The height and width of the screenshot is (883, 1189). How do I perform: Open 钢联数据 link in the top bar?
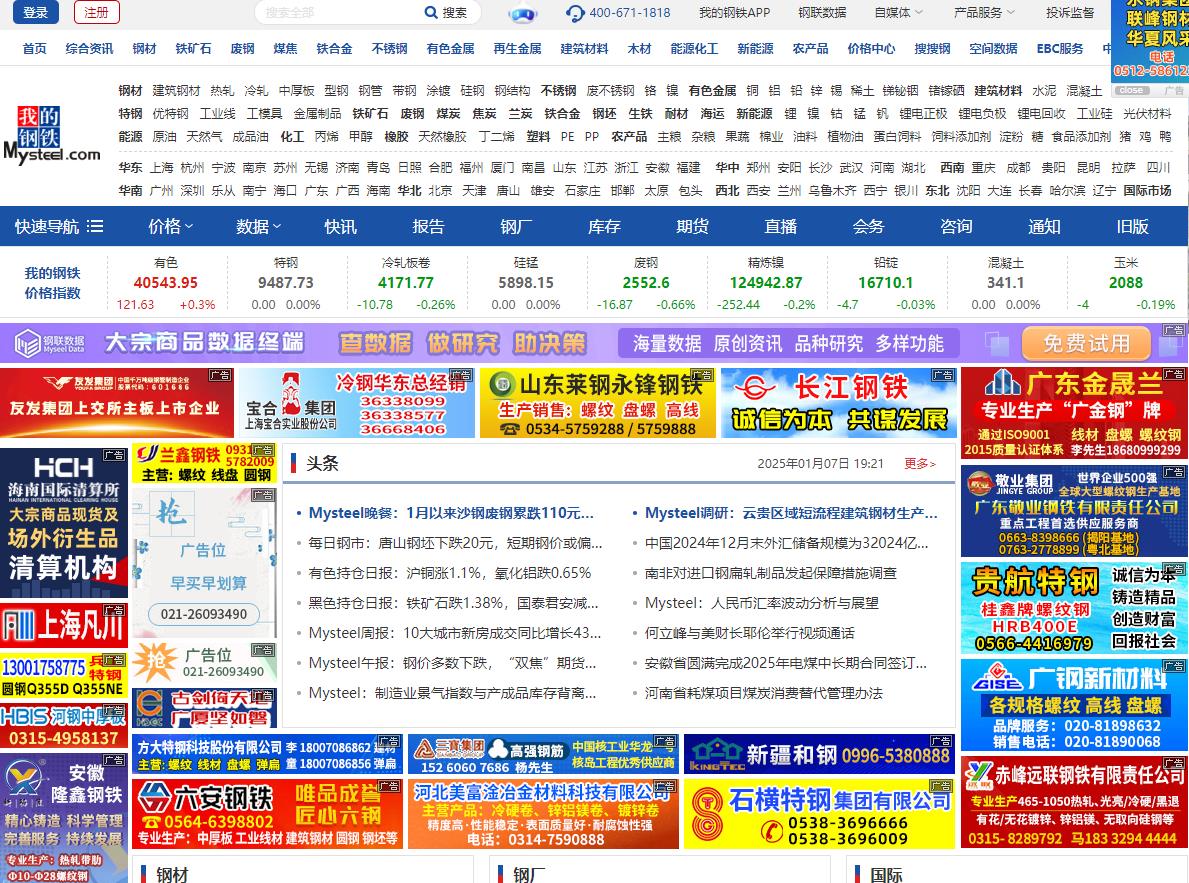(x=822, y=12)
